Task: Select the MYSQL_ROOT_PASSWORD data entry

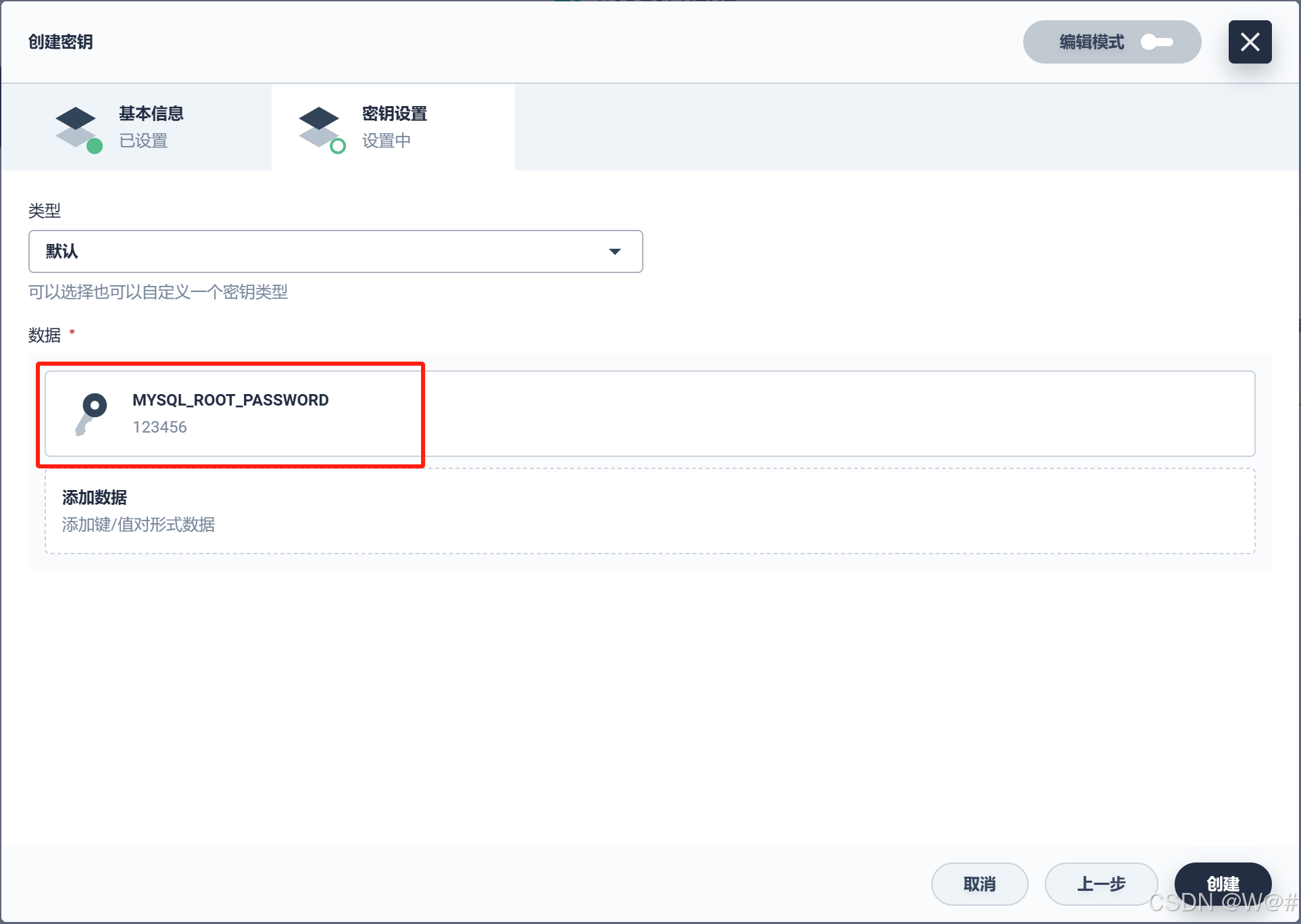Action: pyautogui.click(x=649, y=414)
